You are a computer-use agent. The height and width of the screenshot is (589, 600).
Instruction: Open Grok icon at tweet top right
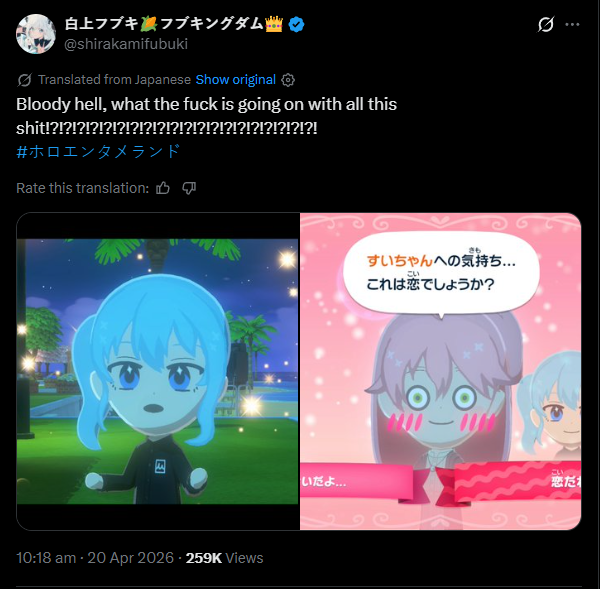point(546,24)
